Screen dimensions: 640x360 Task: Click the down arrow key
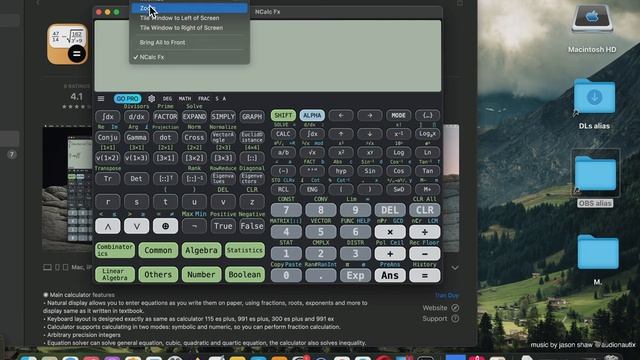click(x=370, y=134)
